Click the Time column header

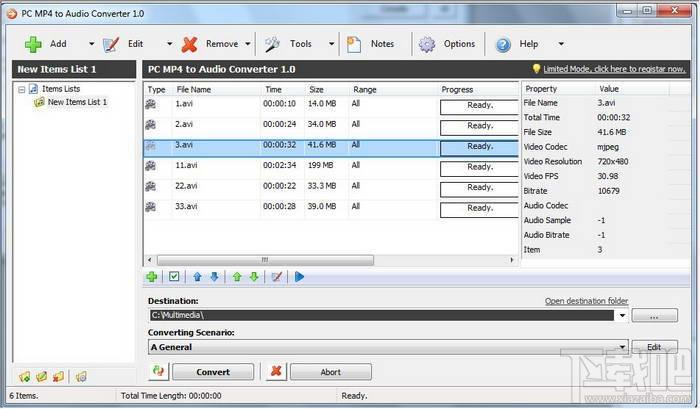click(x=283, y=89)
